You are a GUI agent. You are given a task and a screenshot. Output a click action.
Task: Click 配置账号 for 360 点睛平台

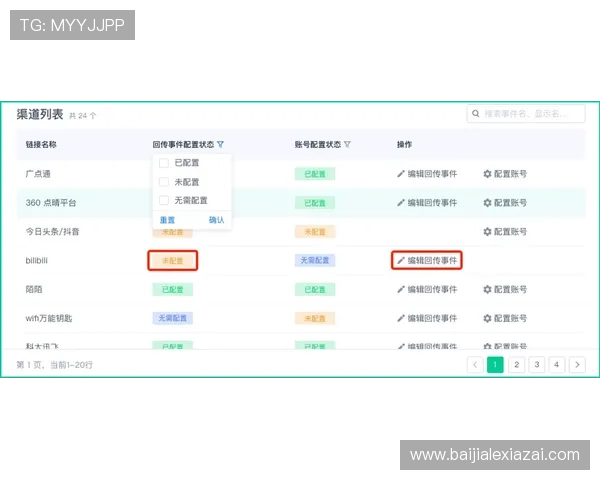[x=505, y=202]
